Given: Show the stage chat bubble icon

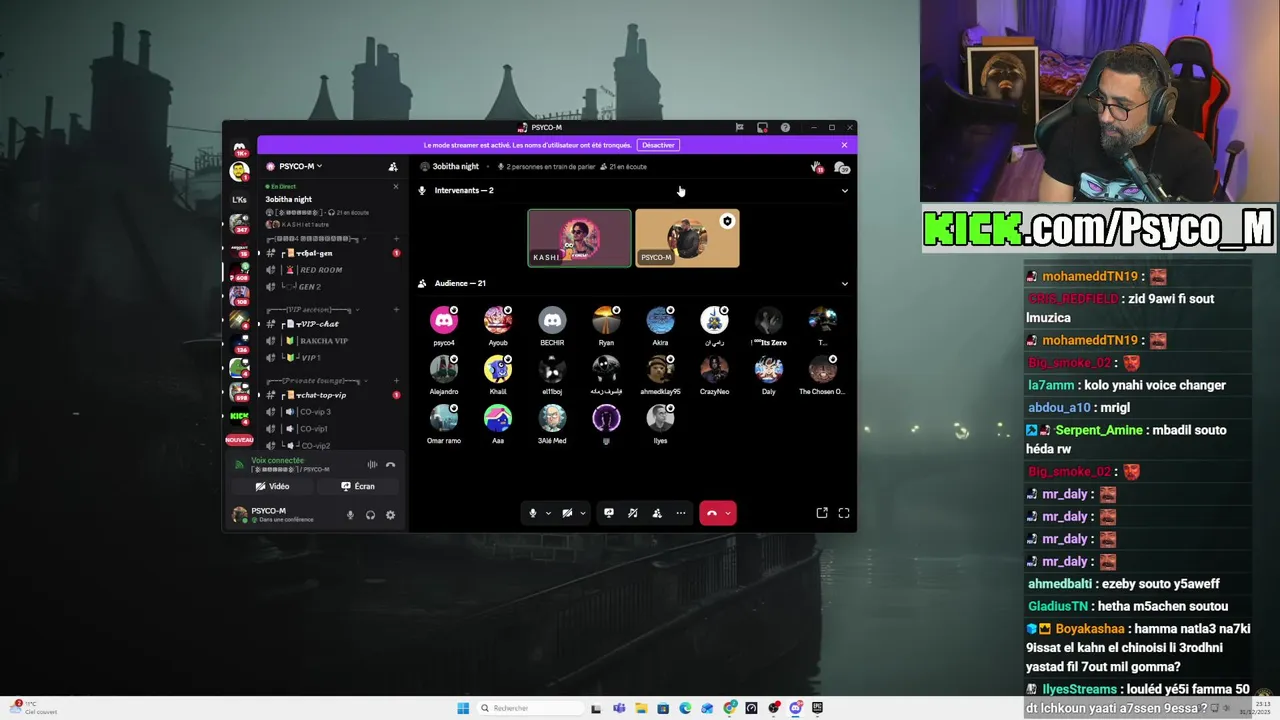Looking at the screenshot, I should [841, 167].
